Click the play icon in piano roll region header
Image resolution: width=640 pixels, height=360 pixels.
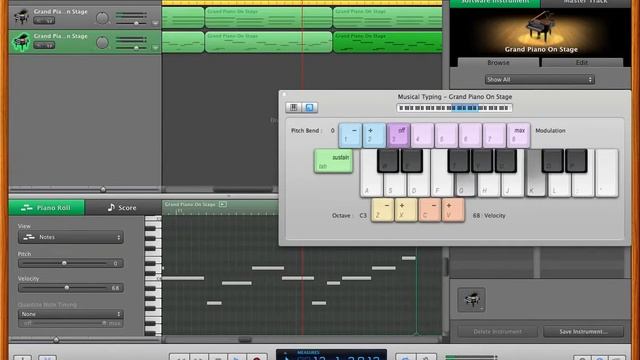pos(222,204)
